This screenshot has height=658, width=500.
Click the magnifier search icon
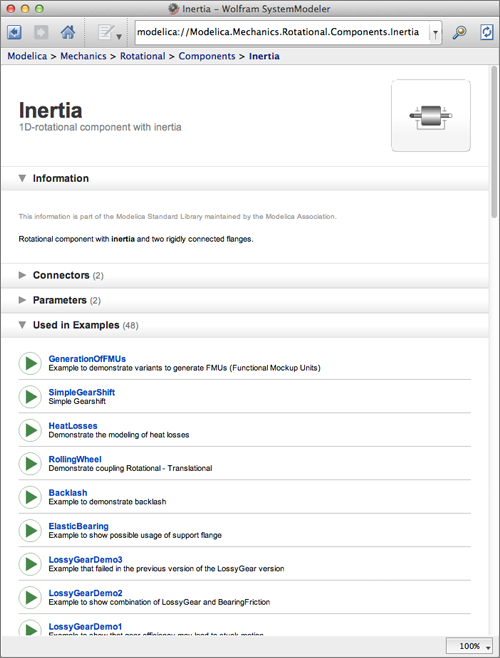tap(459, 32)
